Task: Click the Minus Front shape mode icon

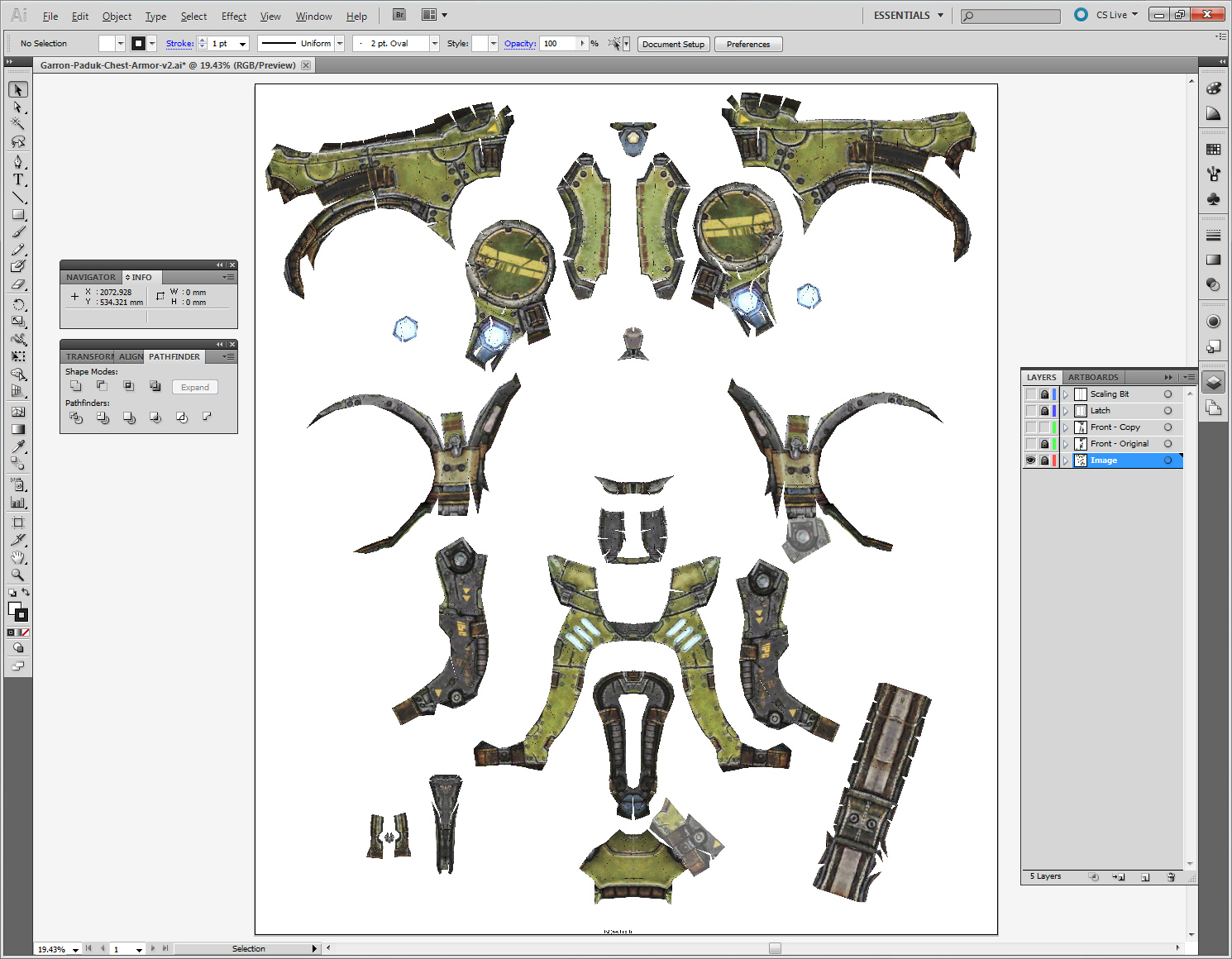Action: pyautogui.click(x=102, y=386)
